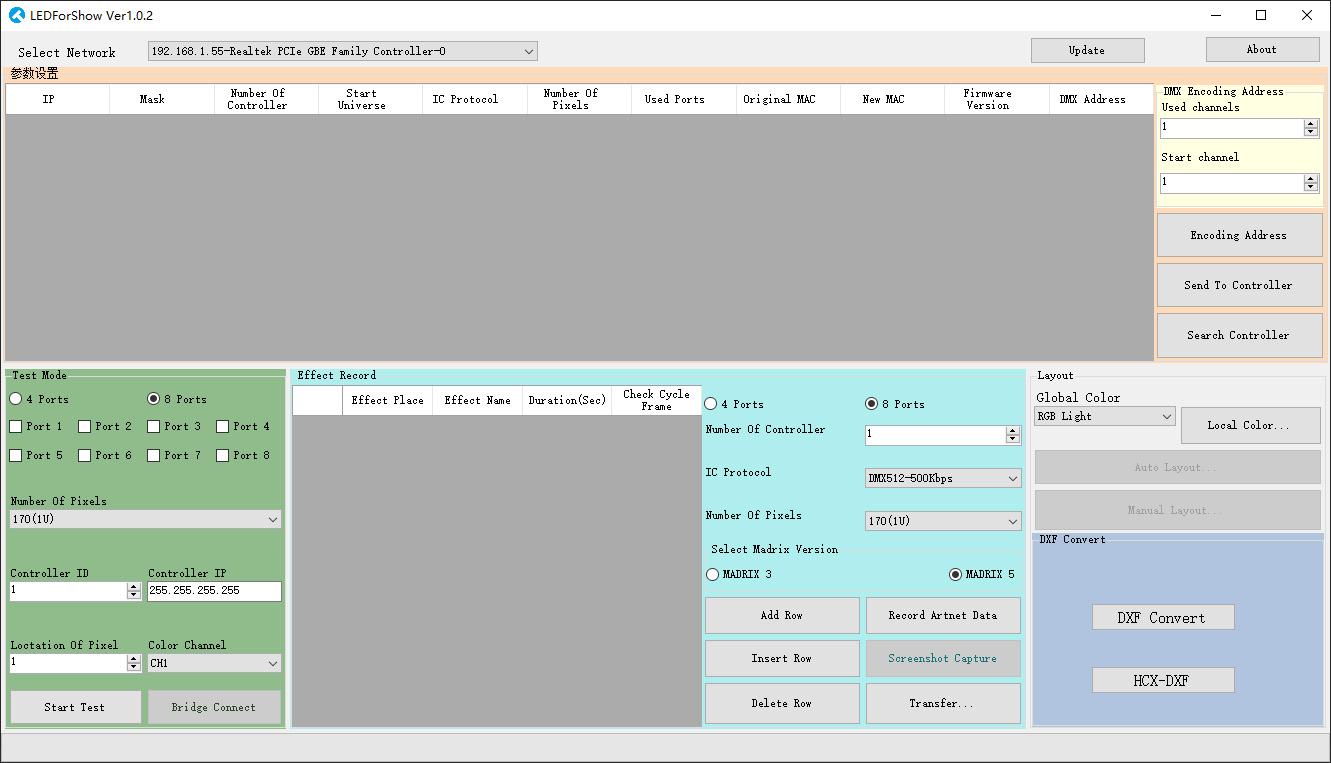Click the Screenshot Capture button
Image resolution: width=1331 pixels, height=763 pixels.
[x=943, y=659]
